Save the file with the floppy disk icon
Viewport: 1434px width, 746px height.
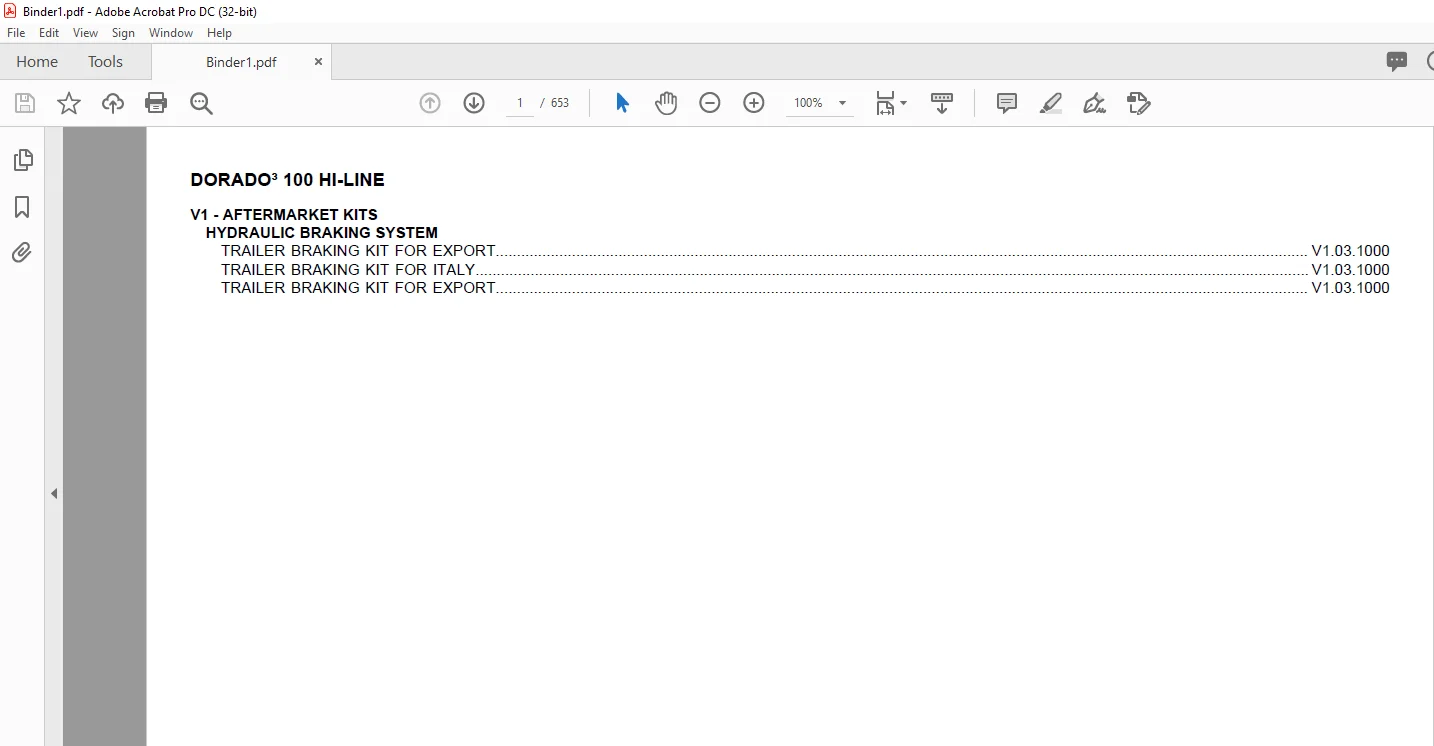(x=25, y=103)
